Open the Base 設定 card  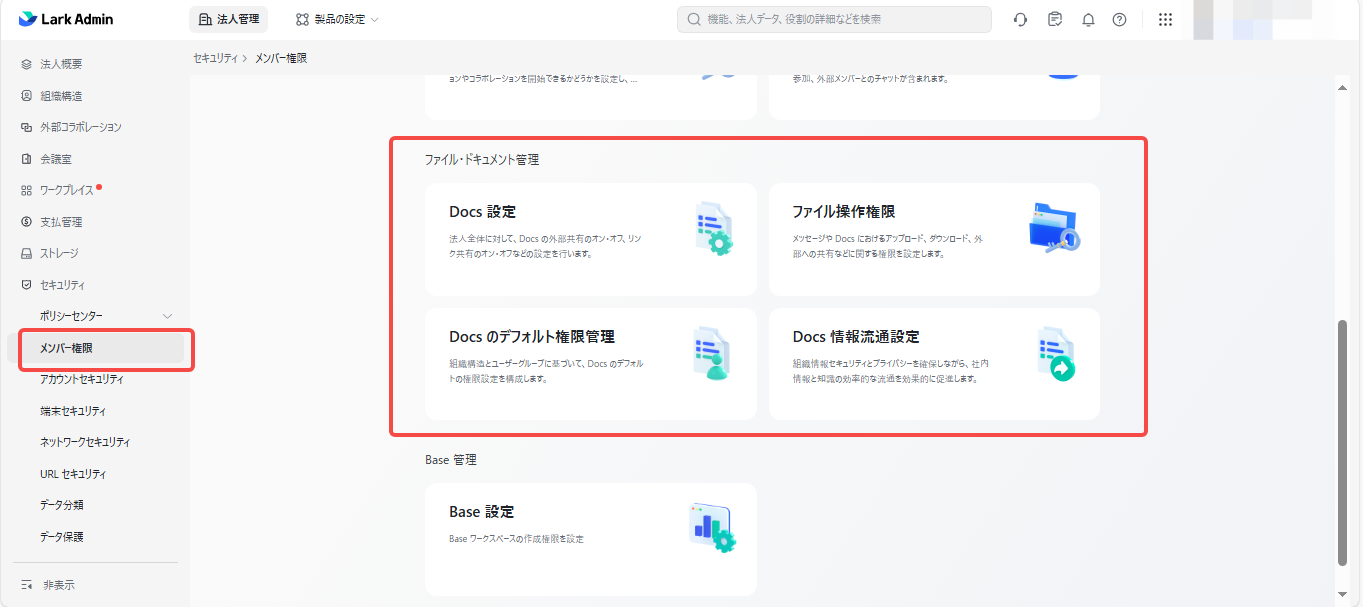click(x=591, y=540)
